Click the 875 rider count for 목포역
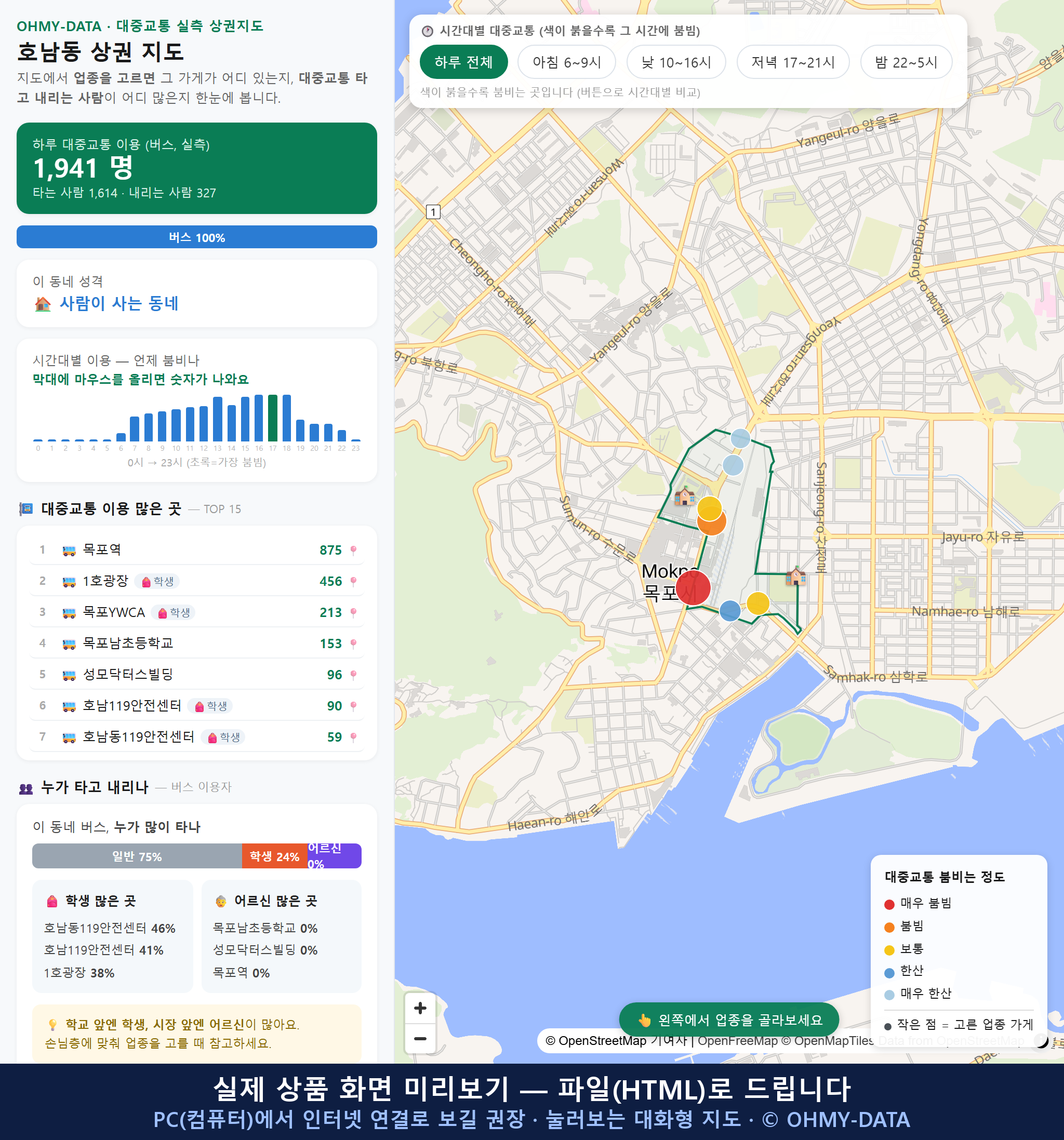The width and height of the screenshot is (1064, 1140). (x=330, y=551)
